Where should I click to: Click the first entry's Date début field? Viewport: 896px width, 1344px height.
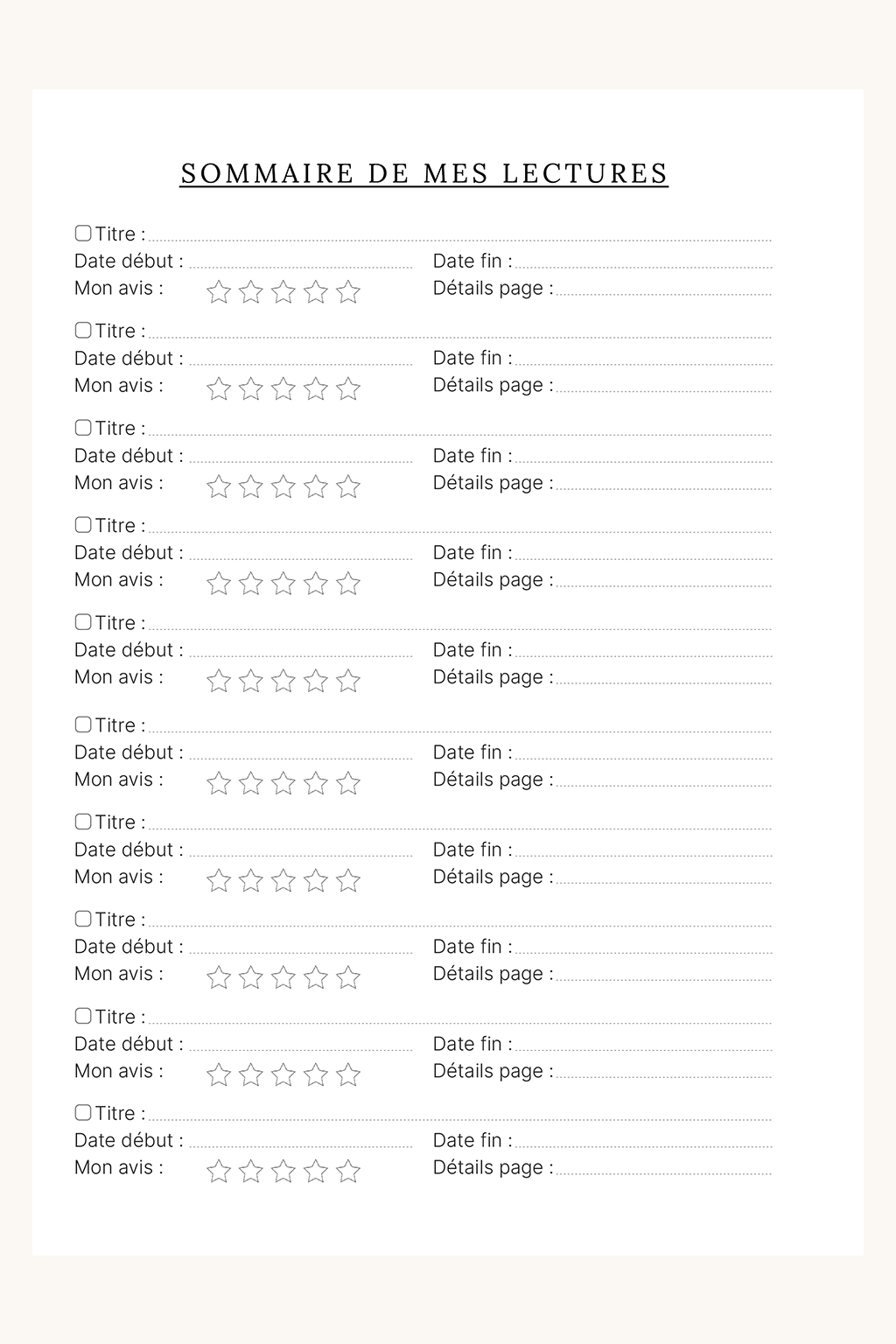301,265
